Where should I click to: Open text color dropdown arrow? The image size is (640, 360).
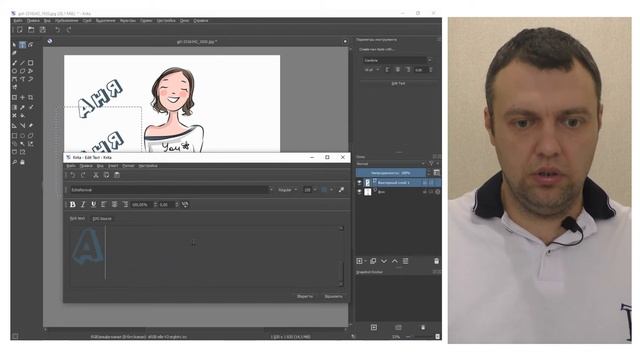[x=331, y=190]
